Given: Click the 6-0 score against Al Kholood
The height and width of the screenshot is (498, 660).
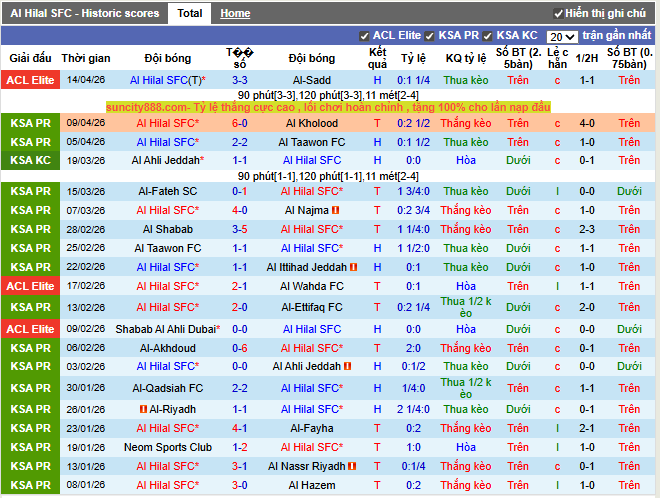Looking at the screenshot, I should point(240,124).
